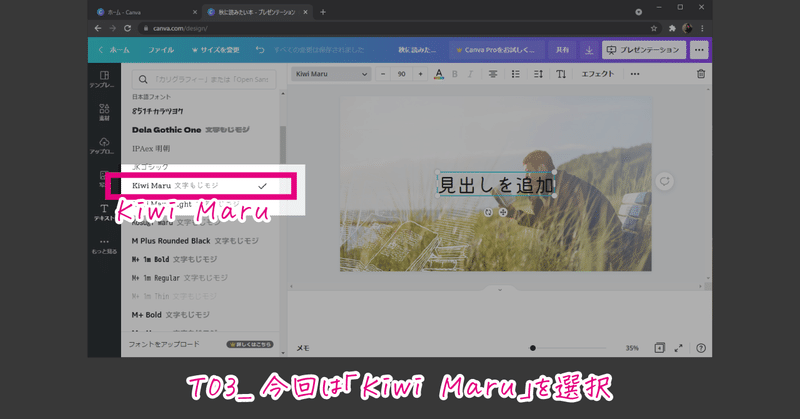Open the Templates sidebar panel

pyautogui.click(x=104, y=79)
